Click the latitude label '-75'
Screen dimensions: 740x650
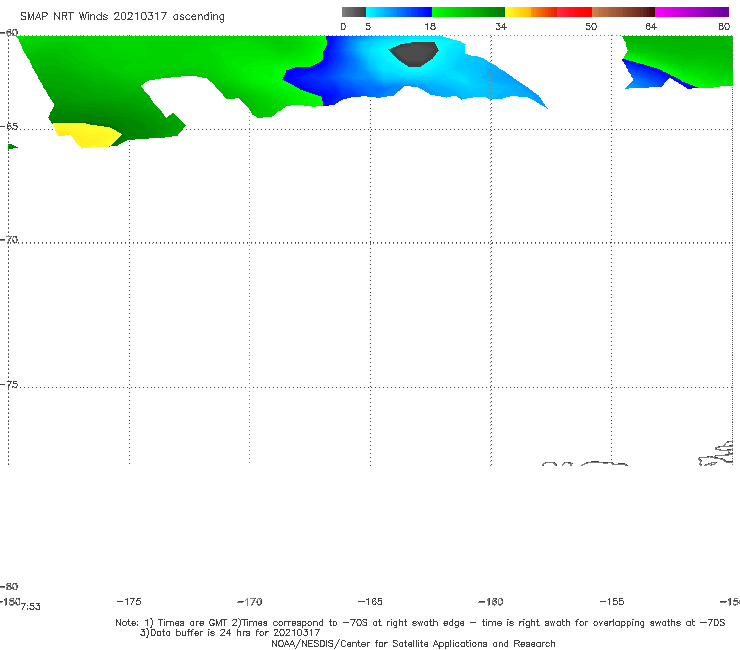point(9,385)
